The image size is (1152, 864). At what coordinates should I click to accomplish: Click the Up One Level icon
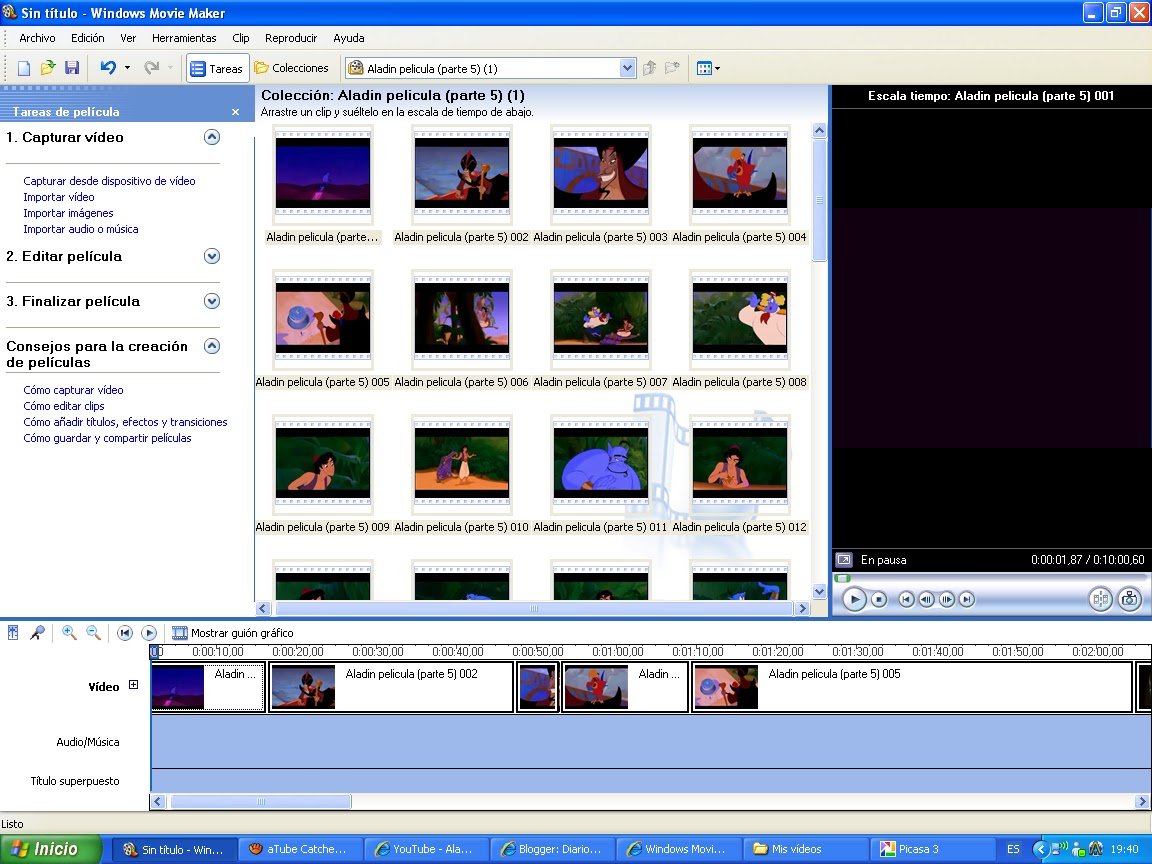[x=649, y=68]
